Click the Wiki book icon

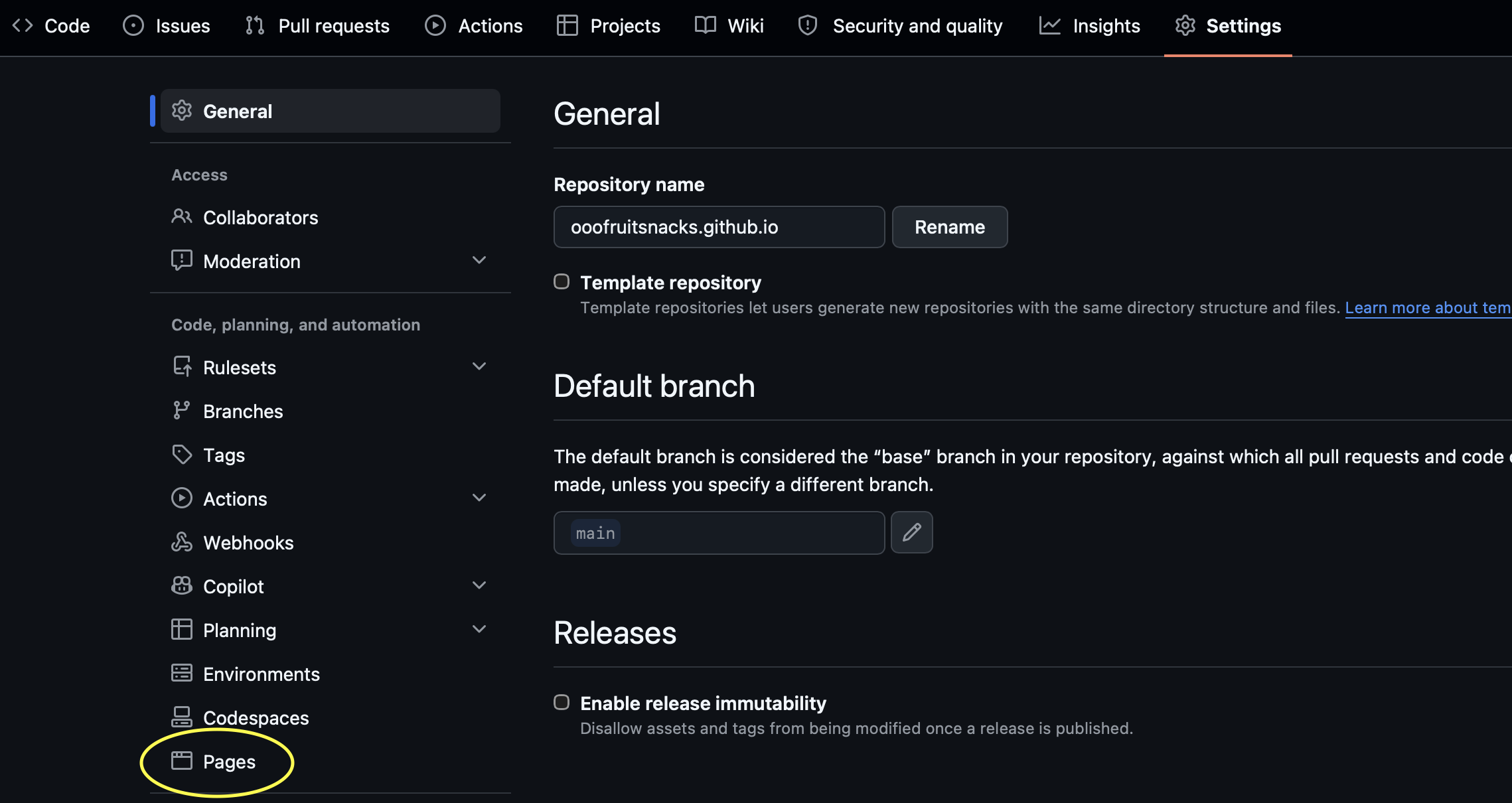(706, 25)
